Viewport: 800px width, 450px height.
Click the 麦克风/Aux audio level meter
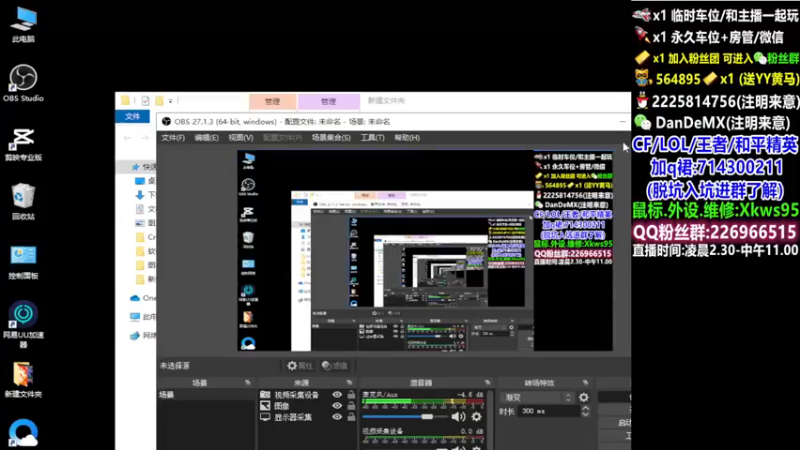(x=423, y=403)
